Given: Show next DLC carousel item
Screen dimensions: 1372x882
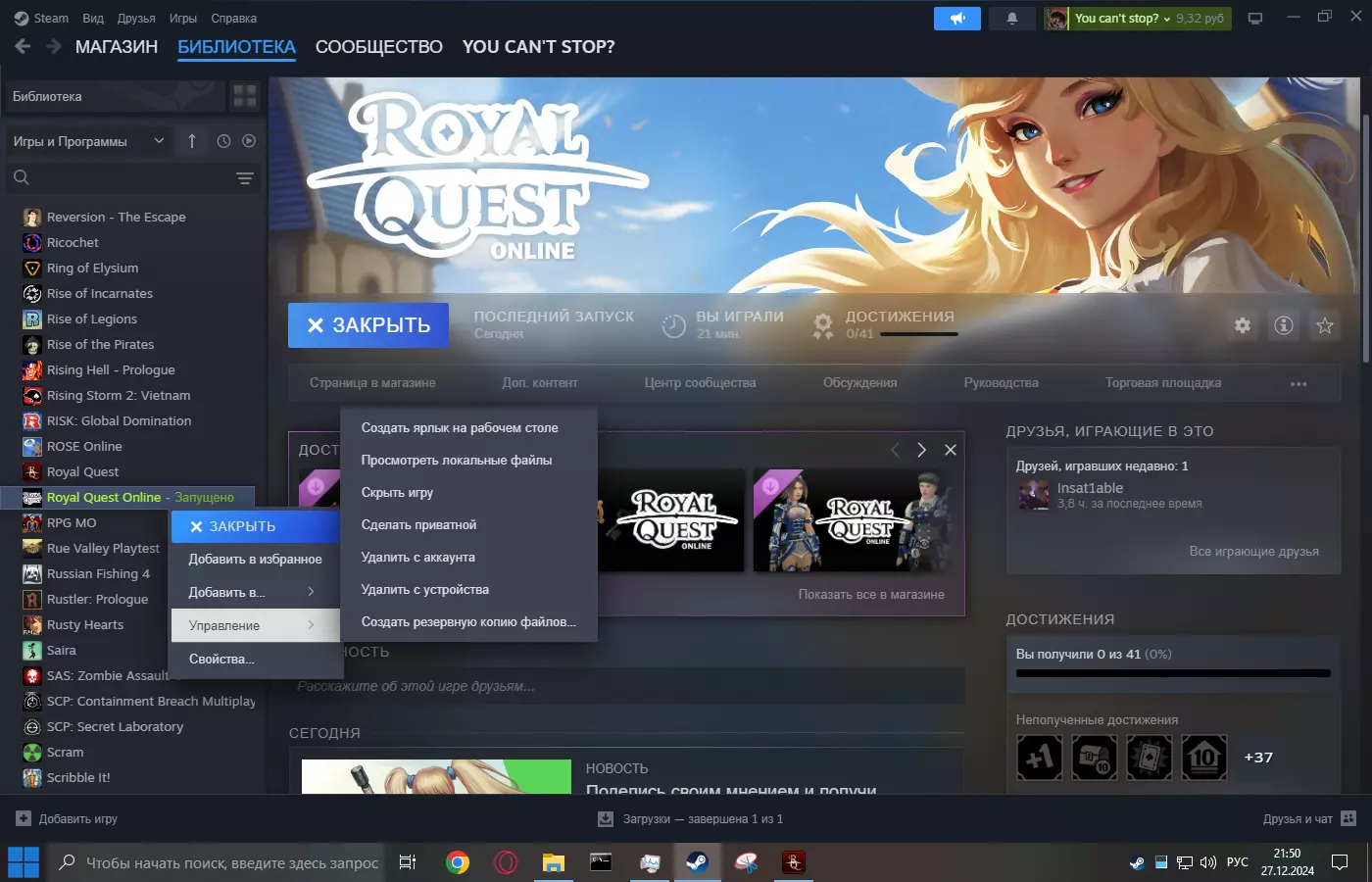Looking at the screenshot, I should [x=921, y=450].
